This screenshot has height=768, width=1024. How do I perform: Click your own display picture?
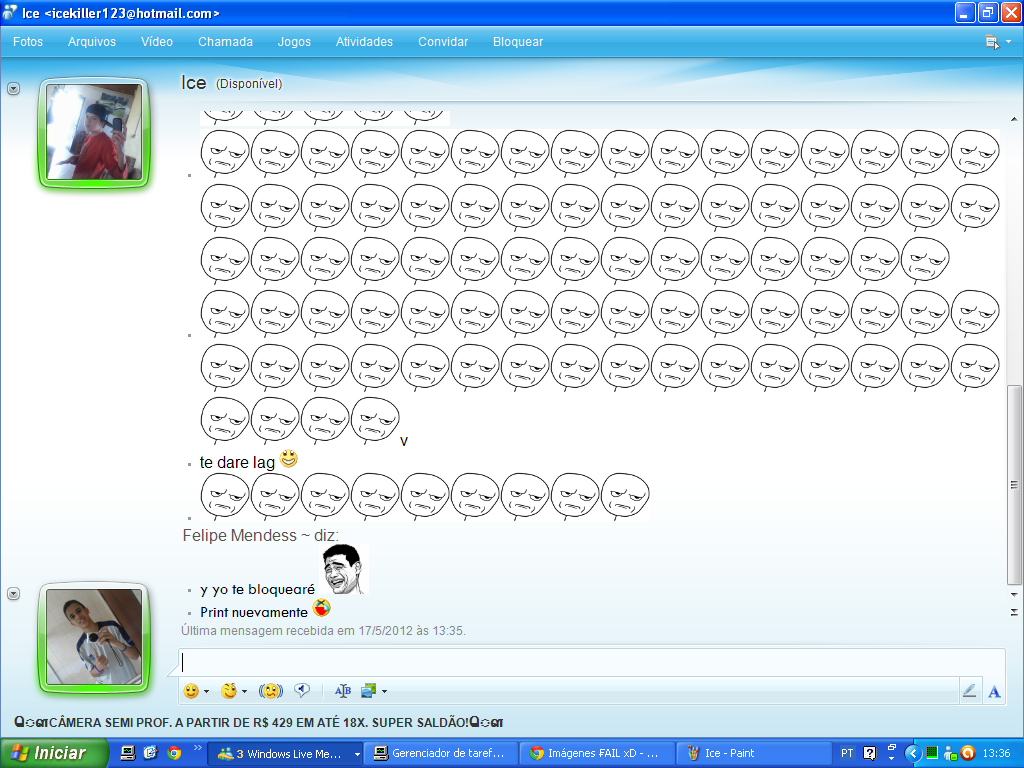pyautogui.click(x=94, y=637)
